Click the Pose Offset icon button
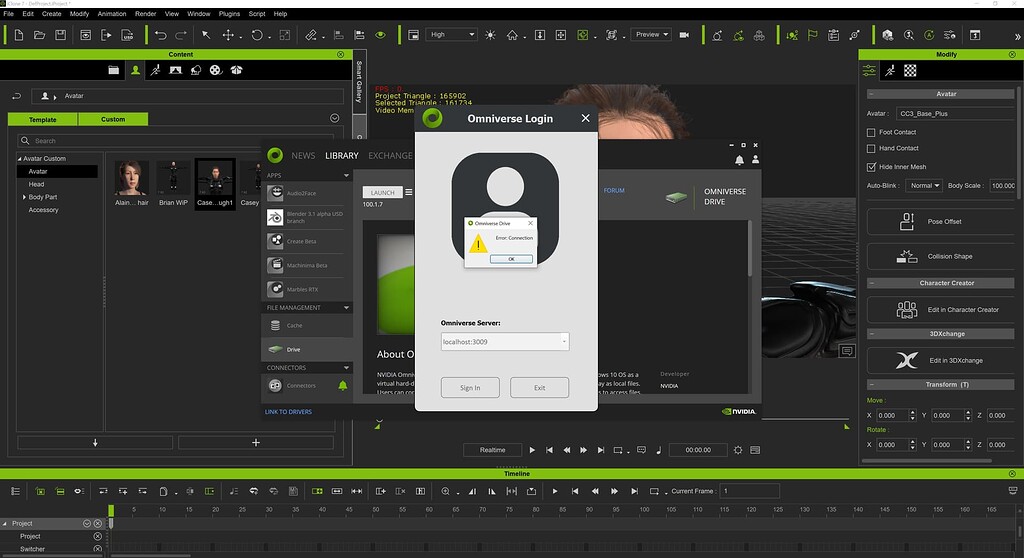The width and height of the screenshot is (1024, 558). pyautogui.click(x=907, y=221)
